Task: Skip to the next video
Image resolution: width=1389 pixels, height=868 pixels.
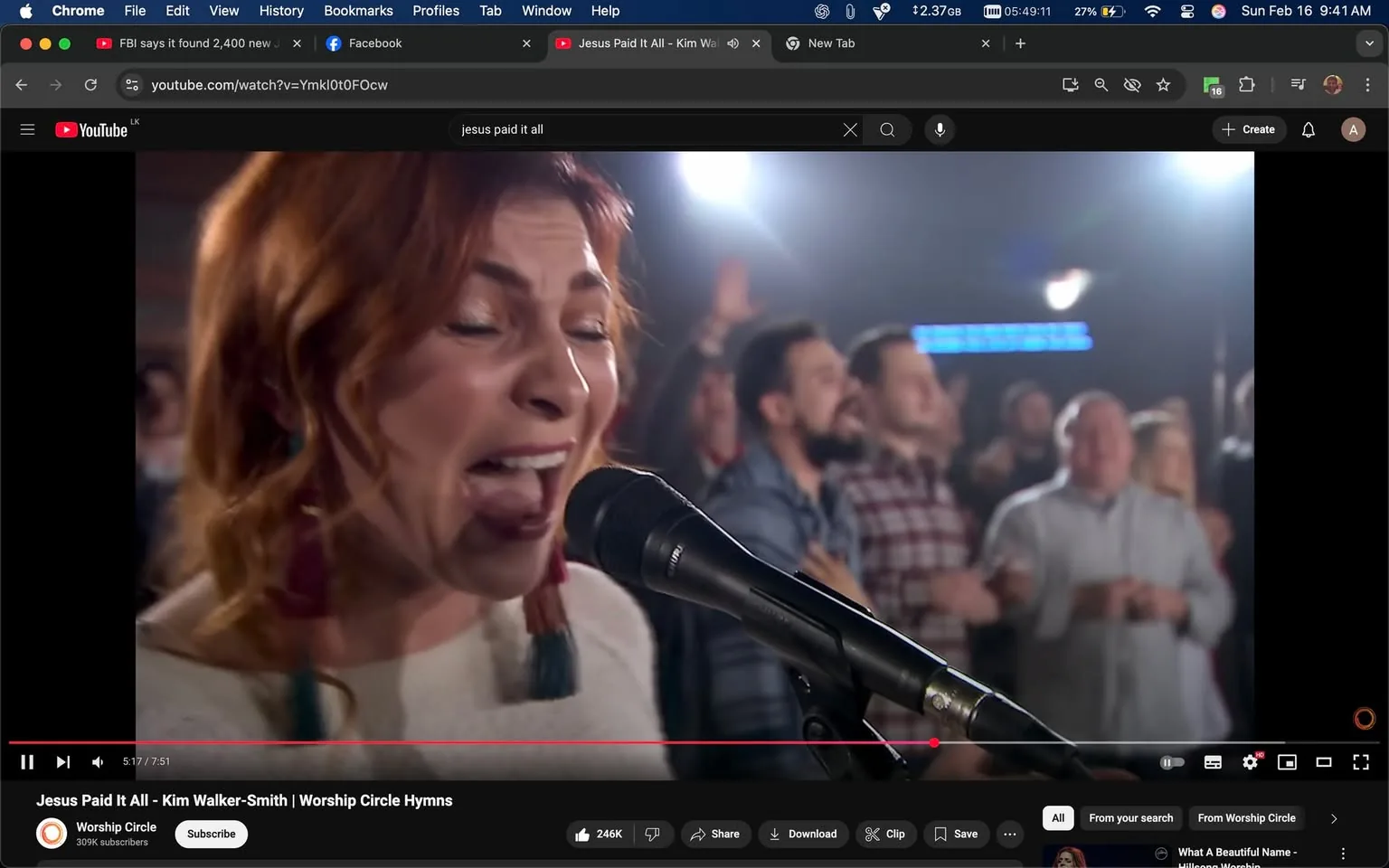Action: (62, 761)
